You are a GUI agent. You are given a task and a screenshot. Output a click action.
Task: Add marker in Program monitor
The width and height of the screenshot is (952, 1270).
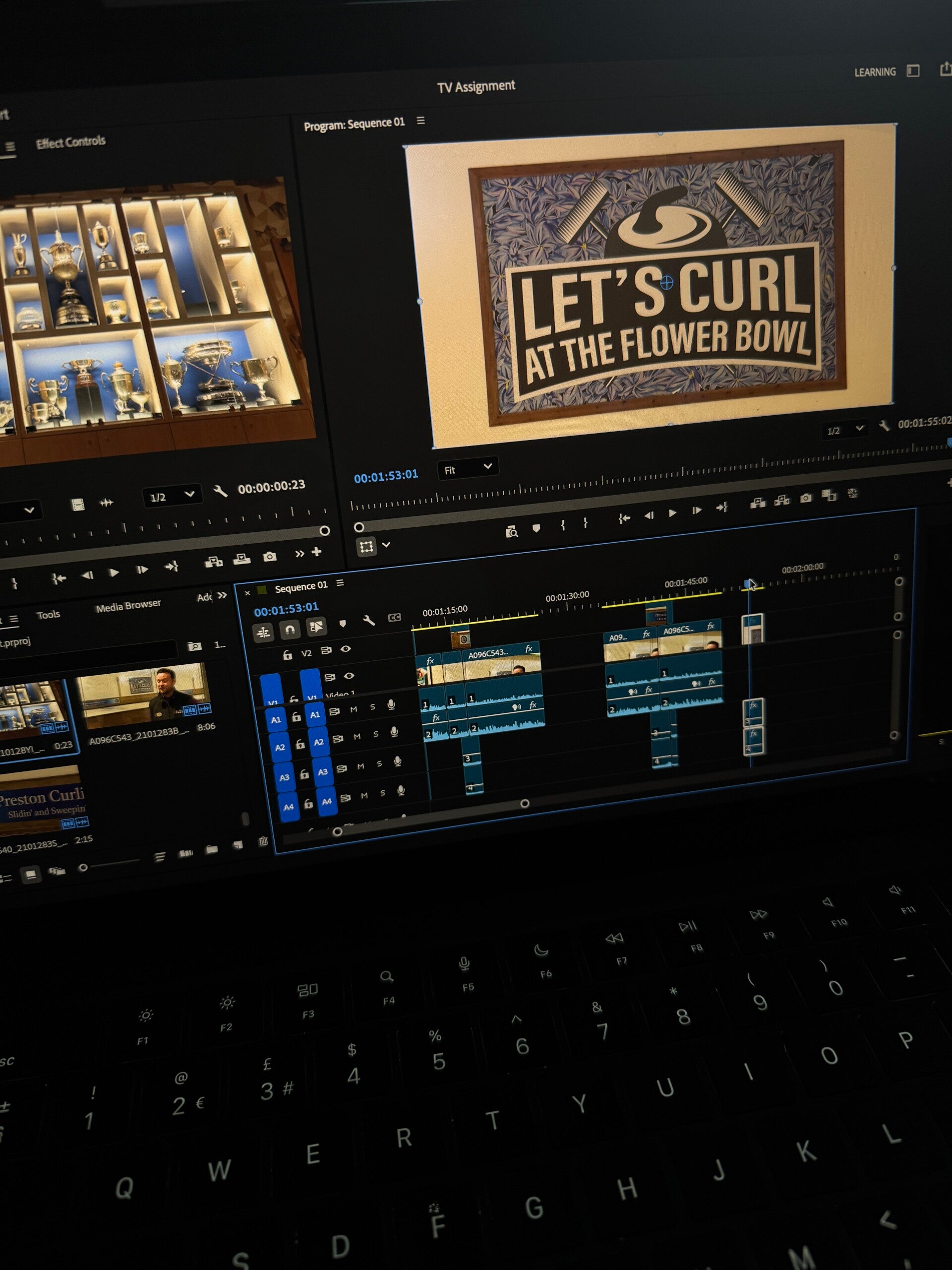tap(536, 528)
